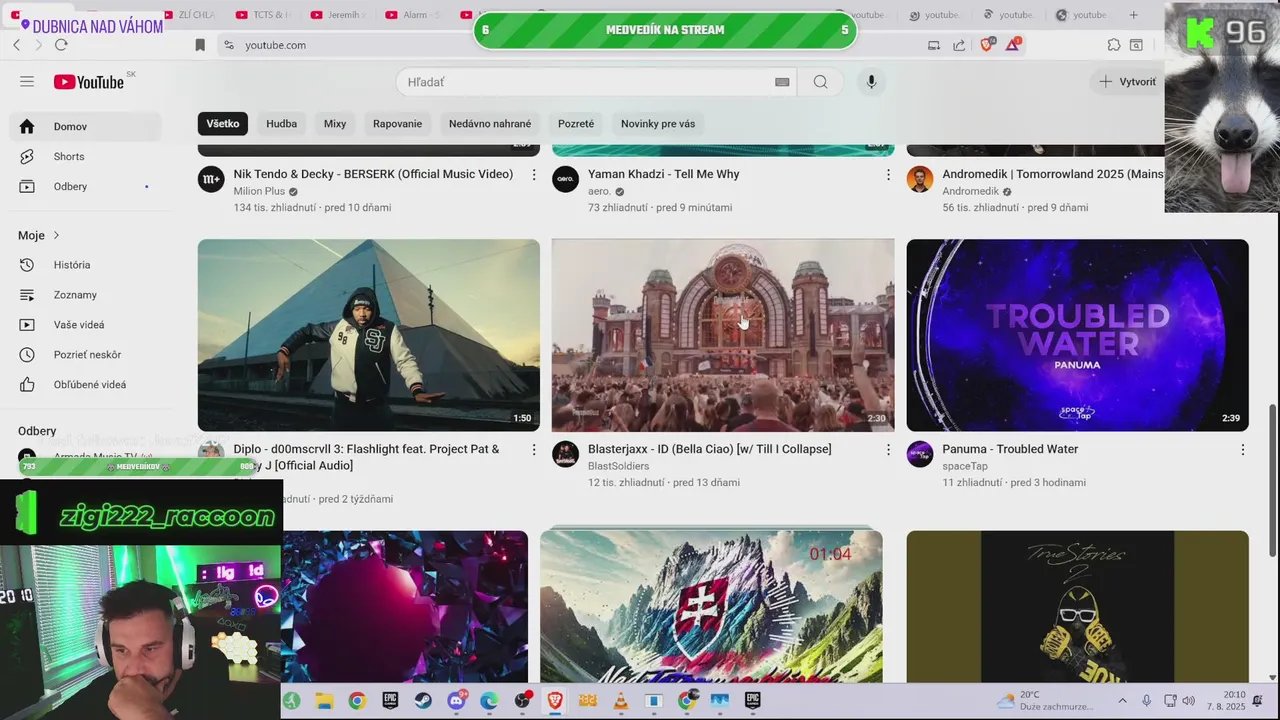Viewport: 1280px width, 720px height.
Task: Open Obľúbené videá in the sidebar
Action: pyautogui.click(x=85, y=385)
